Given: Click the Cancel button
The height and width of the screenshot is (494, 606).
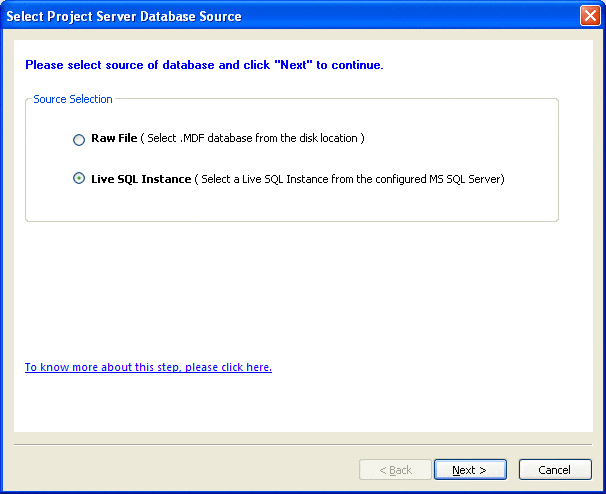Looking at the screenshot, I should (x=555, y=470).
